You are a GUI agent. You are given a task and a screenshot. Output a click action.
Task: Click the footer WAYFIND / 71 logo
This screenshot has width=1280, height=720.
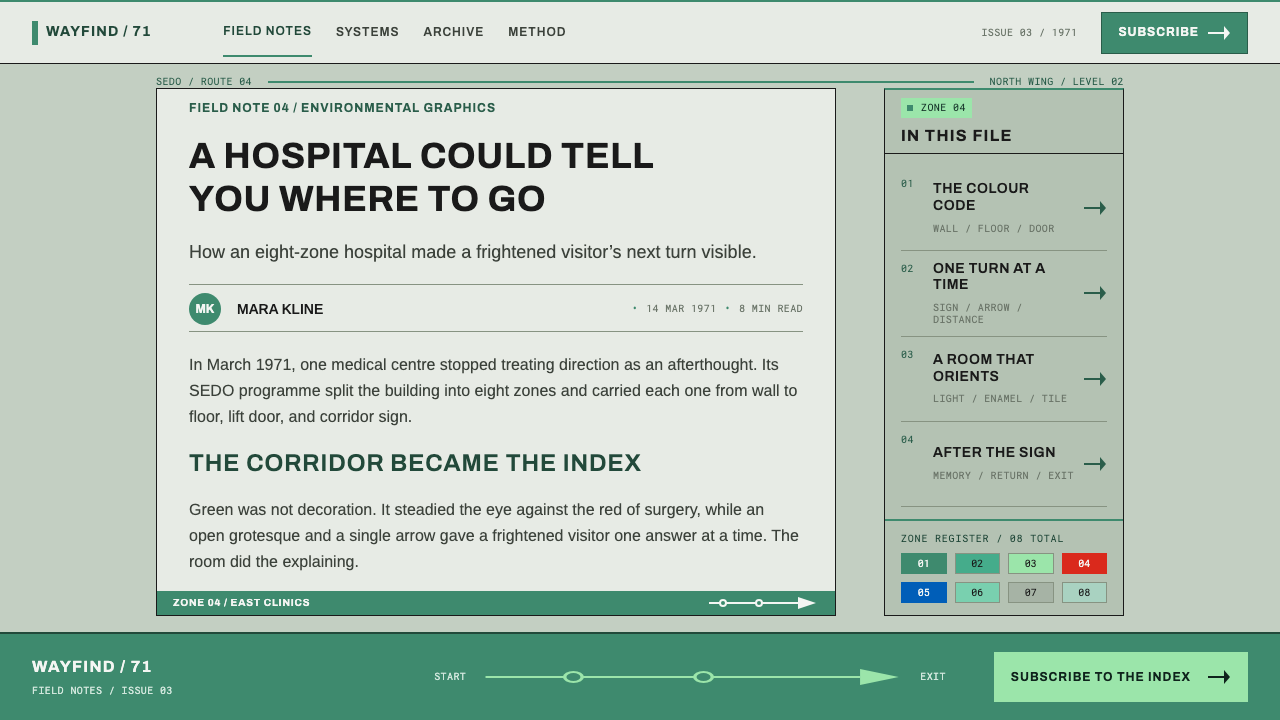(92, 666)
